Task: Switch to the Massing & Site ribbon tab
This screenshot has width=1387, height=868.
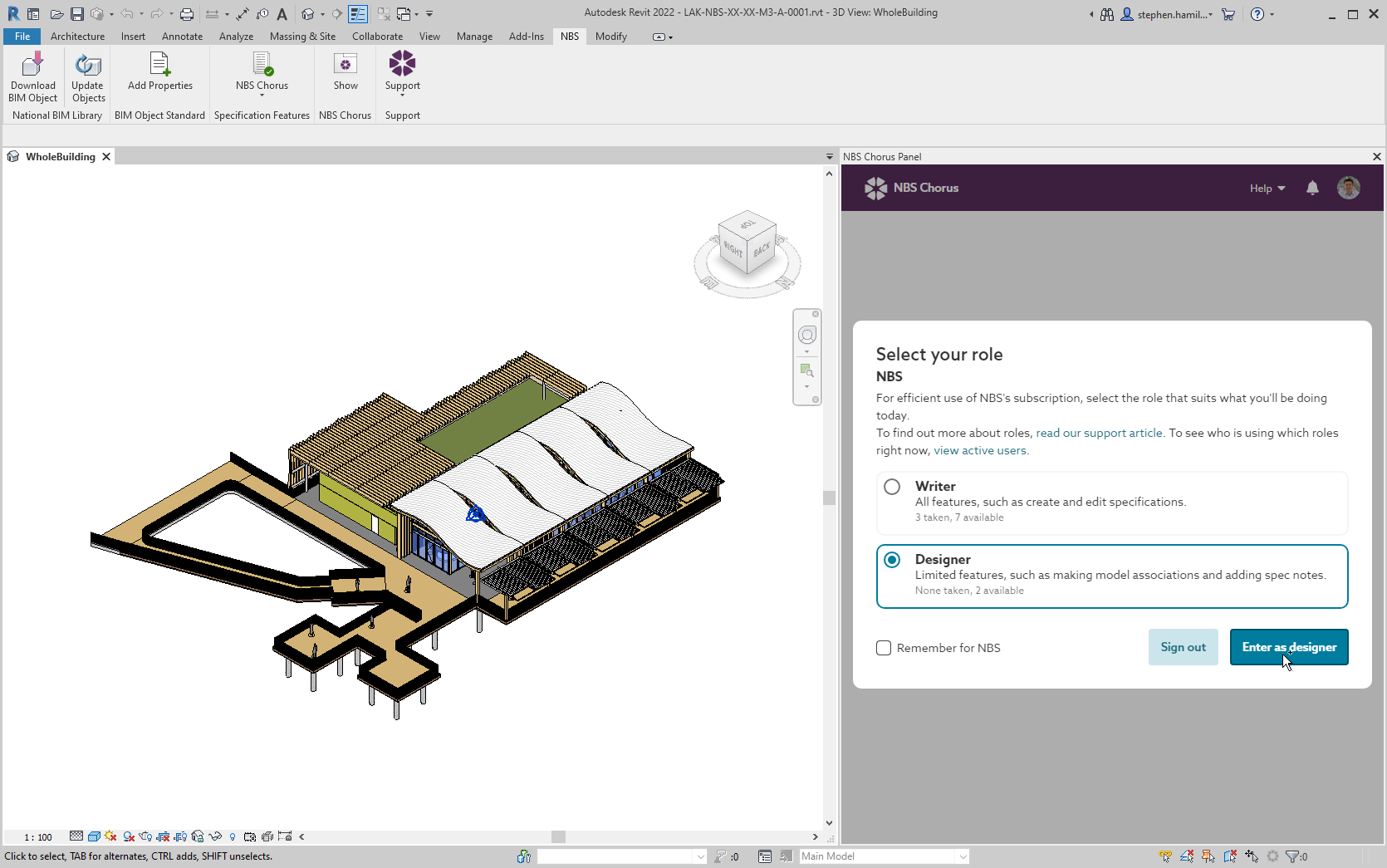Action: (x=302, y=37)
